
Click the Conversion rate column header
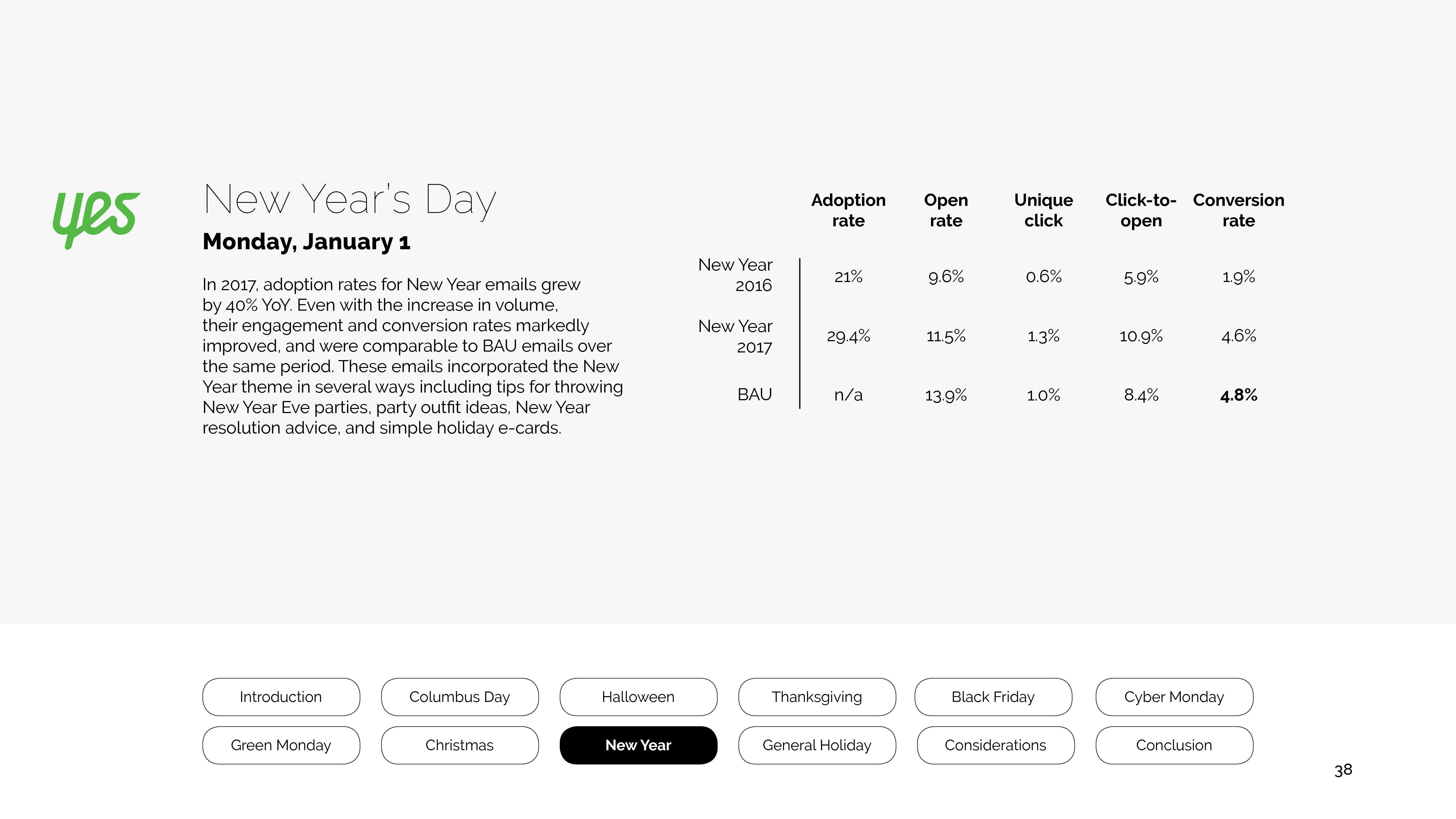point(1238,210)
